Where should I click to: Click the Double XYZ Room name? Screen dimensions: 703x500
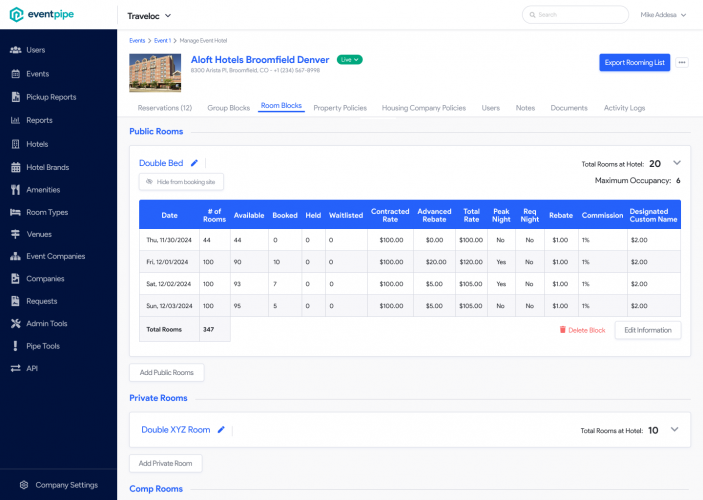176,430
